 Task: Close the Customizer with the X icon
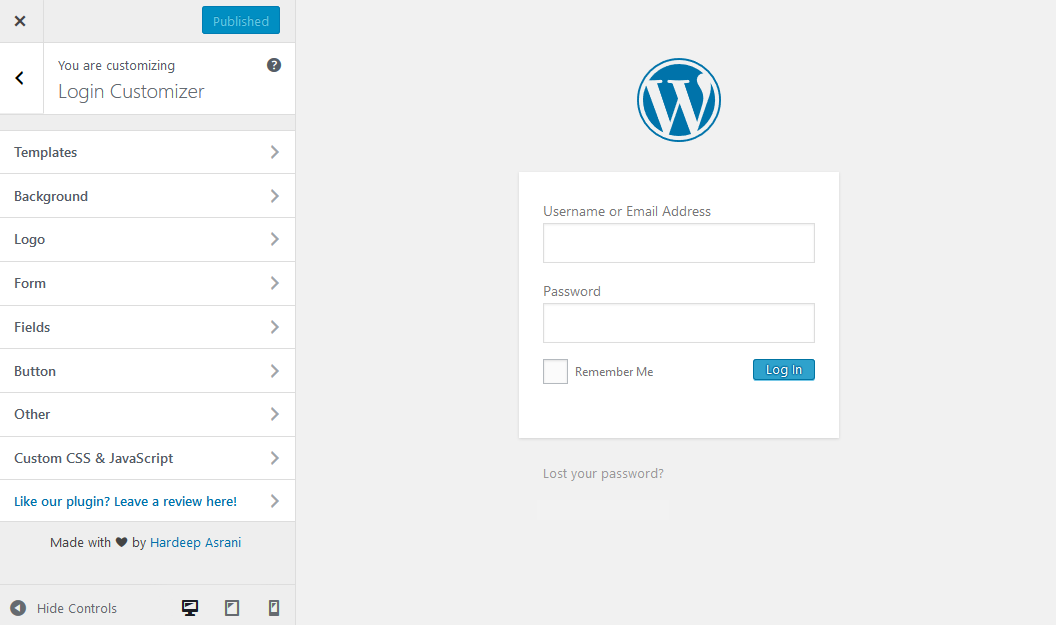20,20
